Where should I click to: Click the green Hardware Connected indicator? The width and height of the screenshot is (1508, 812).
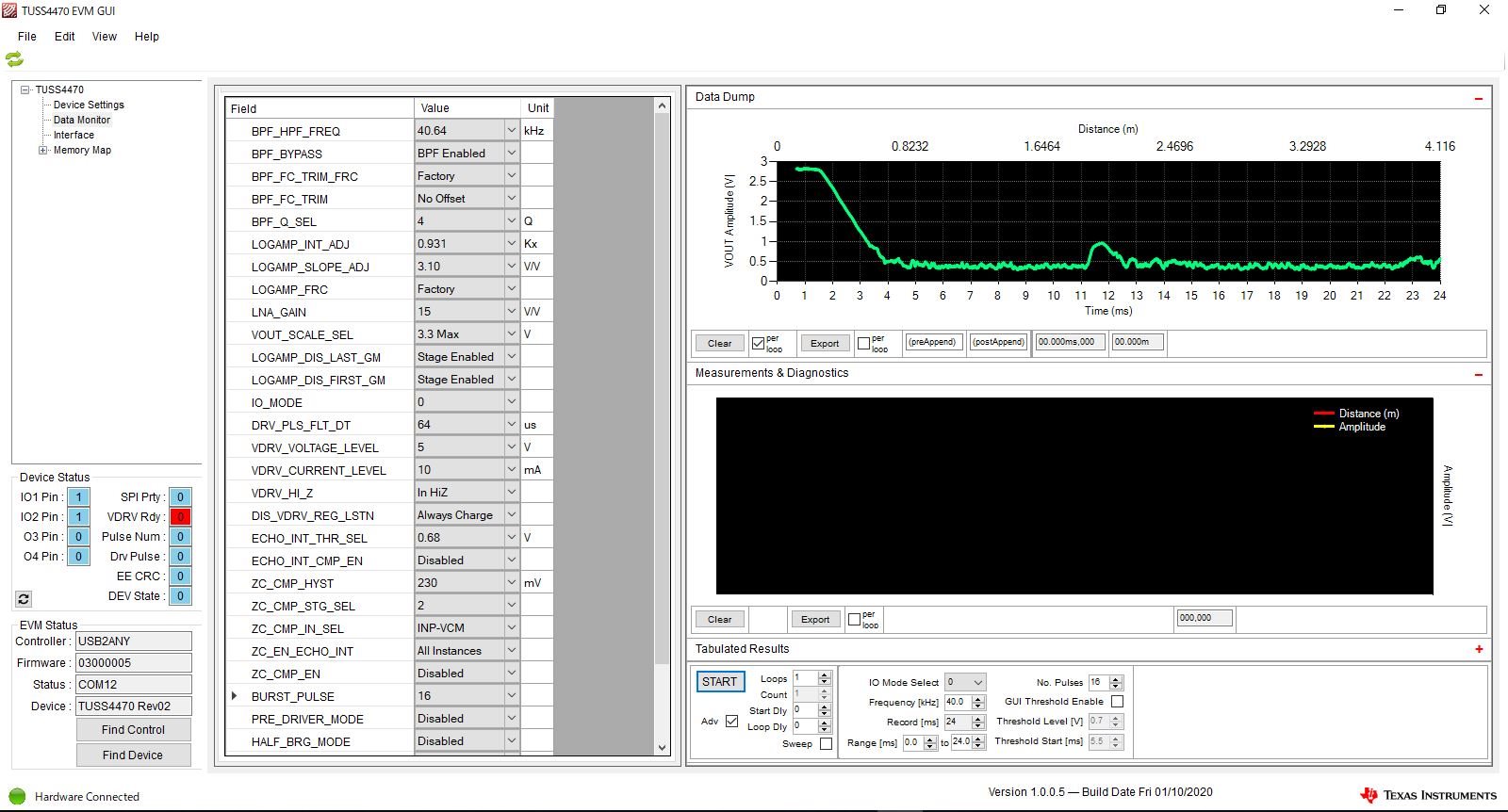pyautogui.click(x=17, y=796)
